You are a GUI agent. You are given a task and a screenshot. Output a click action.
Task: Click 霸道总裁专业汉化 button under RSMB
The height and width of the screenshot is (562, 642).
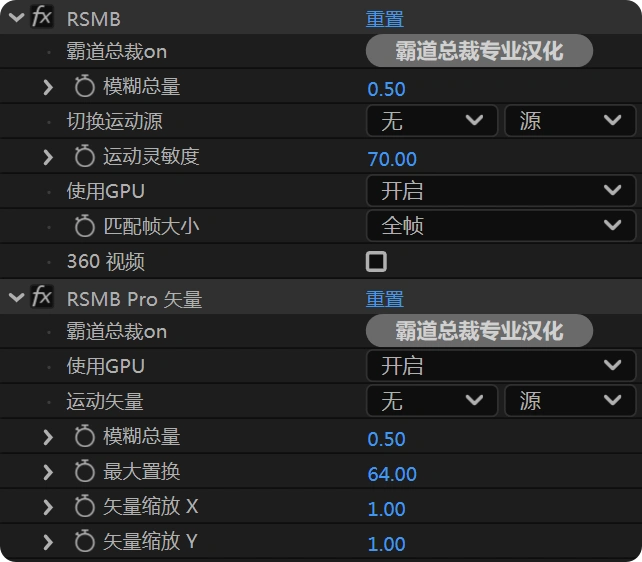pos(479,51)
